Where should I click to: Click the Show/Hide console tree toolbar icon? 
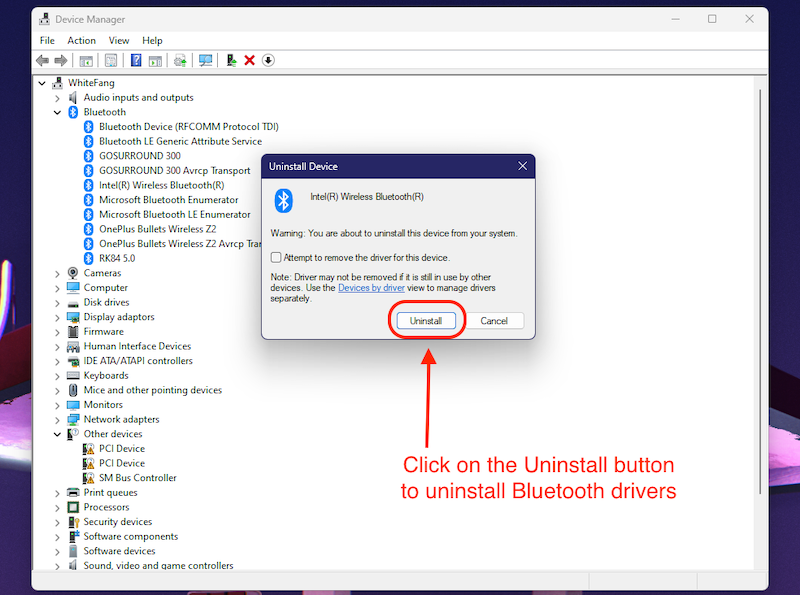tap(86, 61)
